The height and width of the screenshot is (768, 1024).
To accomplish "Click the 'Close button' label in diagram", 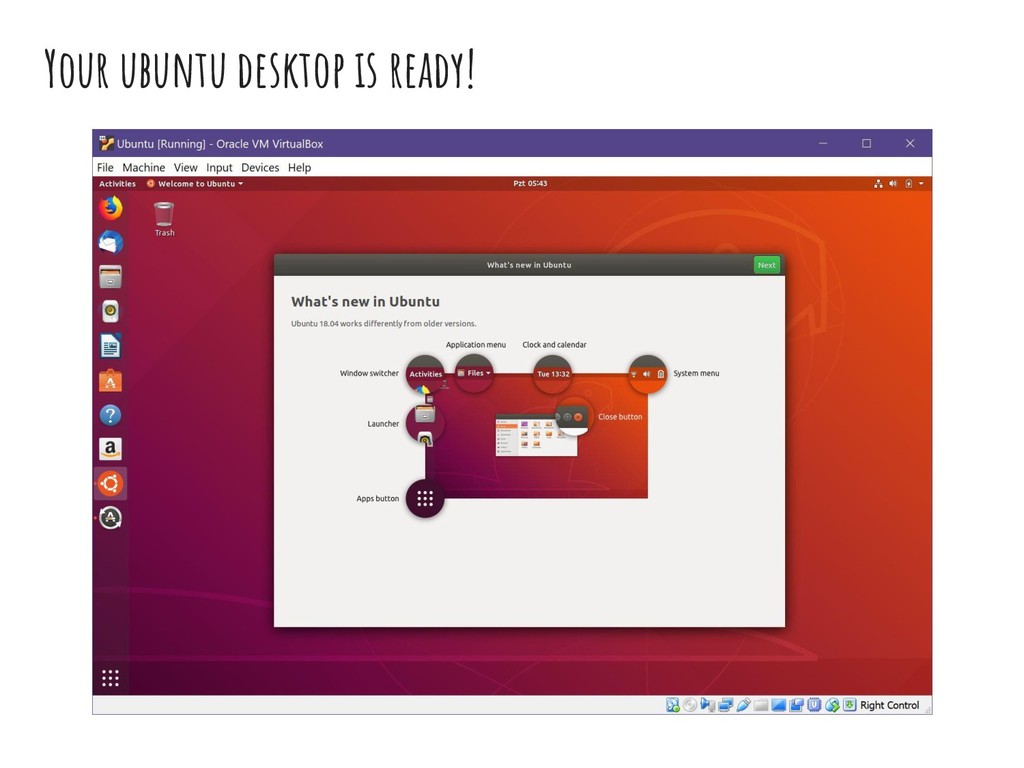I will (620, 417).
